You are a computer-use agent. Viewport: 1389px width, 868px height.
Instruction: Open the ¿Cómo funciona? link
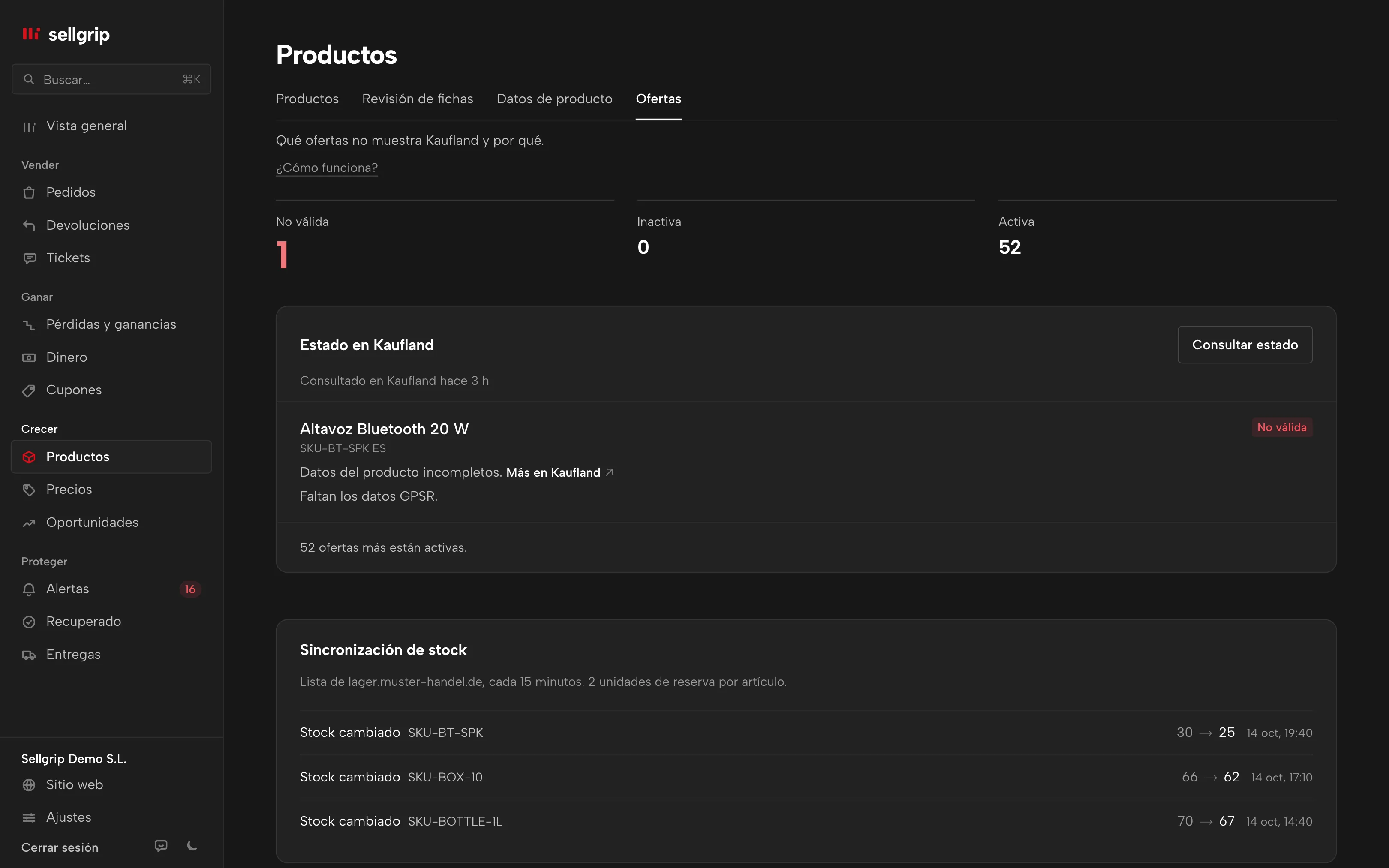[327, 168]
